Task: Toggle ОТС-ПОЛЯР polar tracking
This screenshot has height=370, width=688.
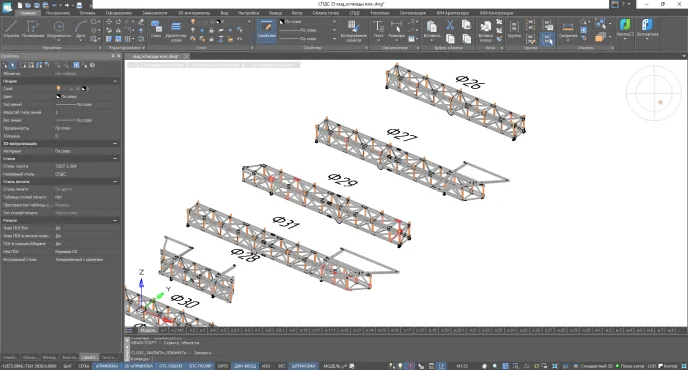Action: (x=200, y=366)
